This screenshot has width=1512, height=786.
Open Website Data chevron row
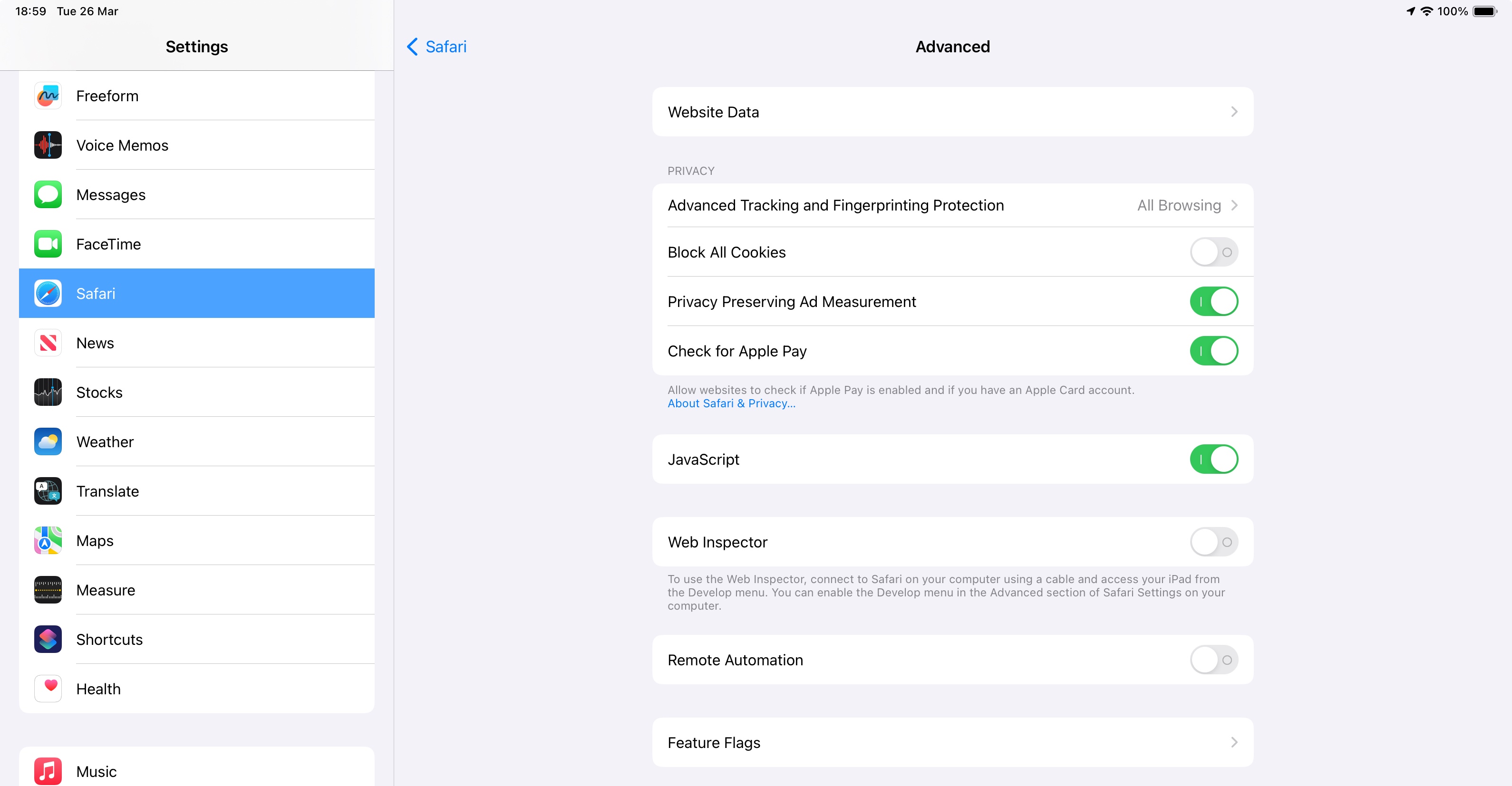pyautogui.click(x=952, y=112)
